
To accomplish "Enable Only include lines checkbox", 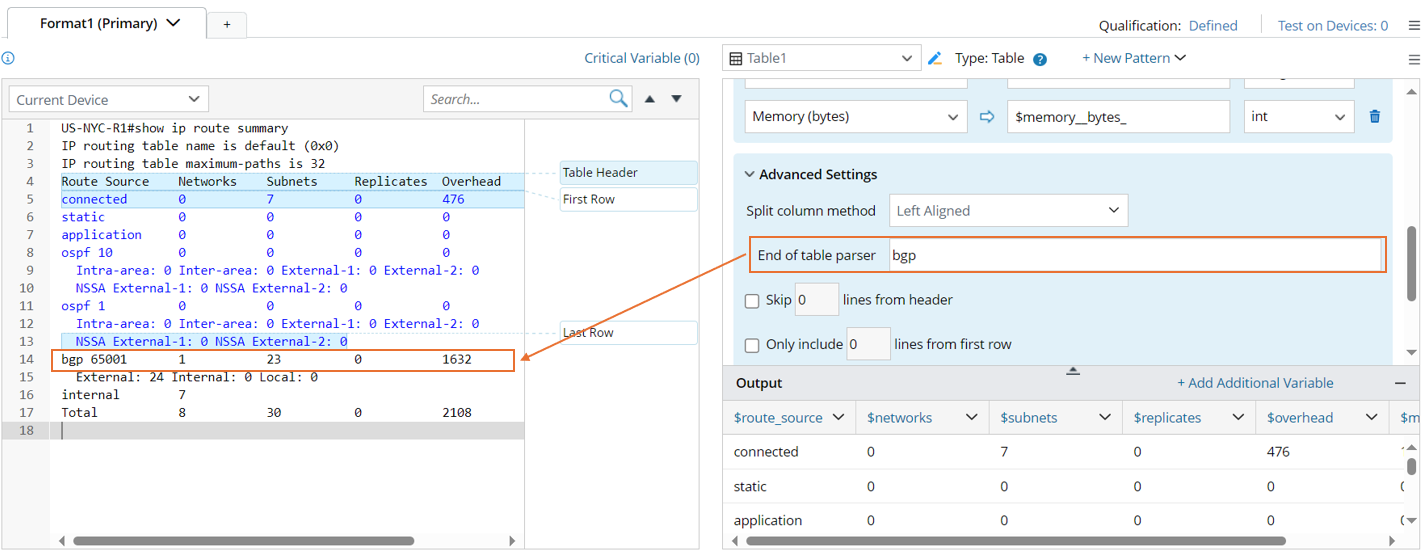I will 752,345.
